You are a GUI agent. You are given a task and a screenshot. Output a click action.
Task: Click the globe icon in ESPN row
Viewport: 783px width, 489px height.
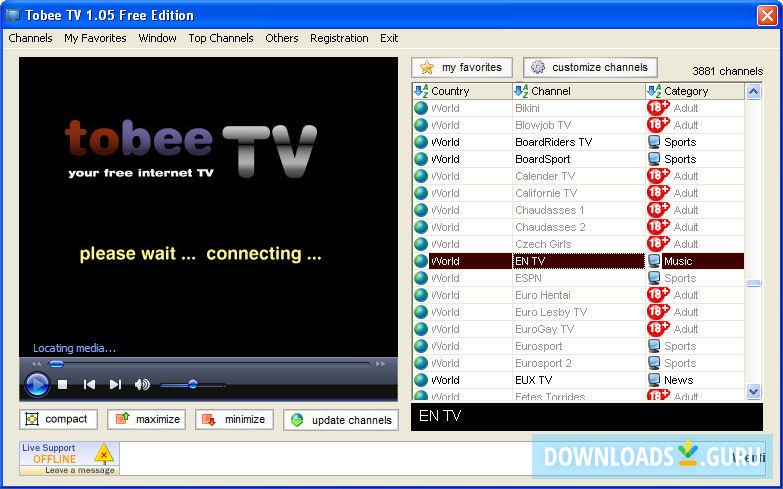click(421, 278)
